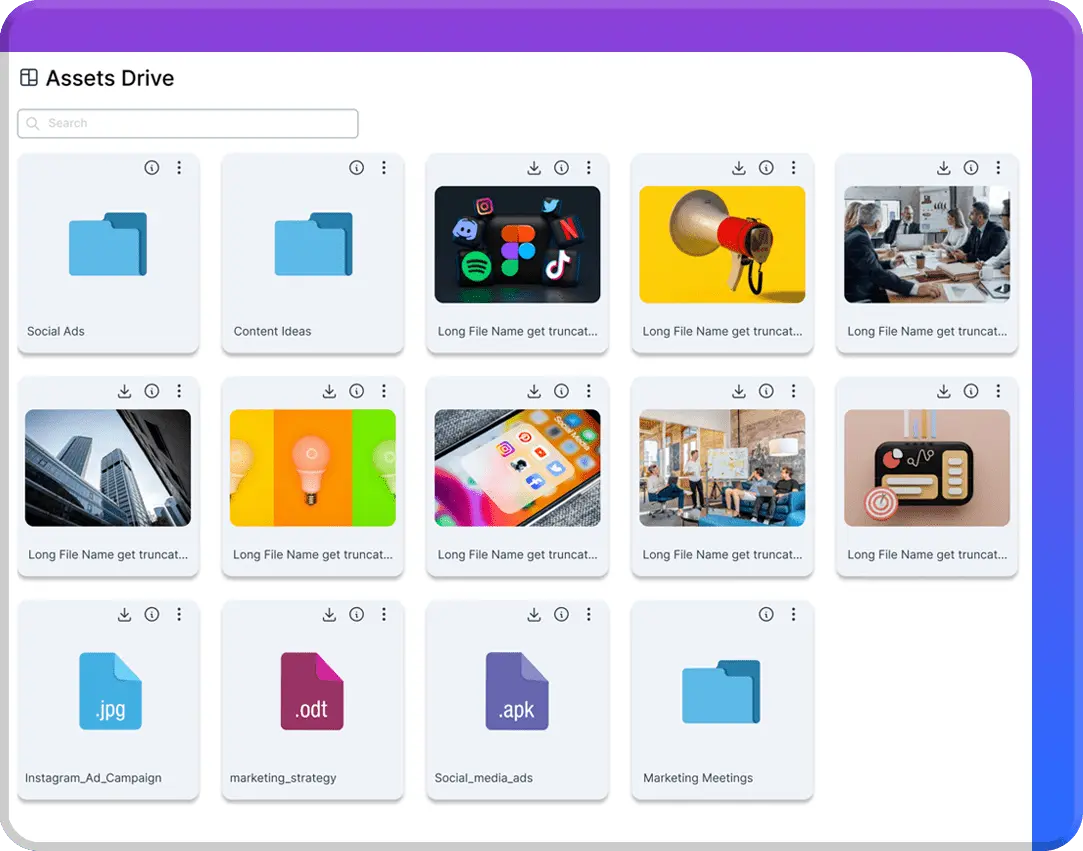View info on the team whiteboard meeting image

click(x=766, y=391)
